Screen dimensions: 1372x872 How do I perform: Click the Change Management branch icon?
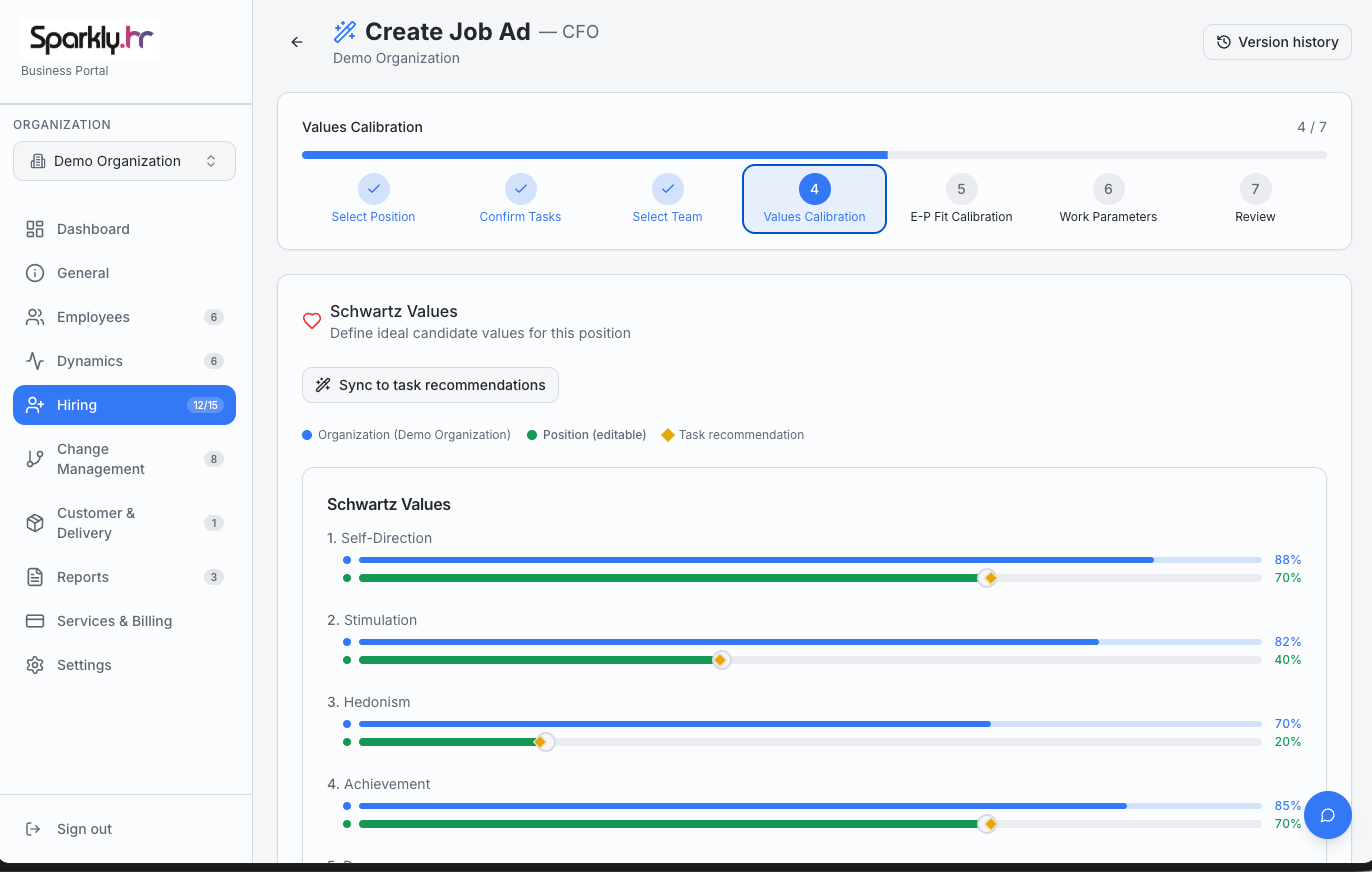[x=35, y=459]
